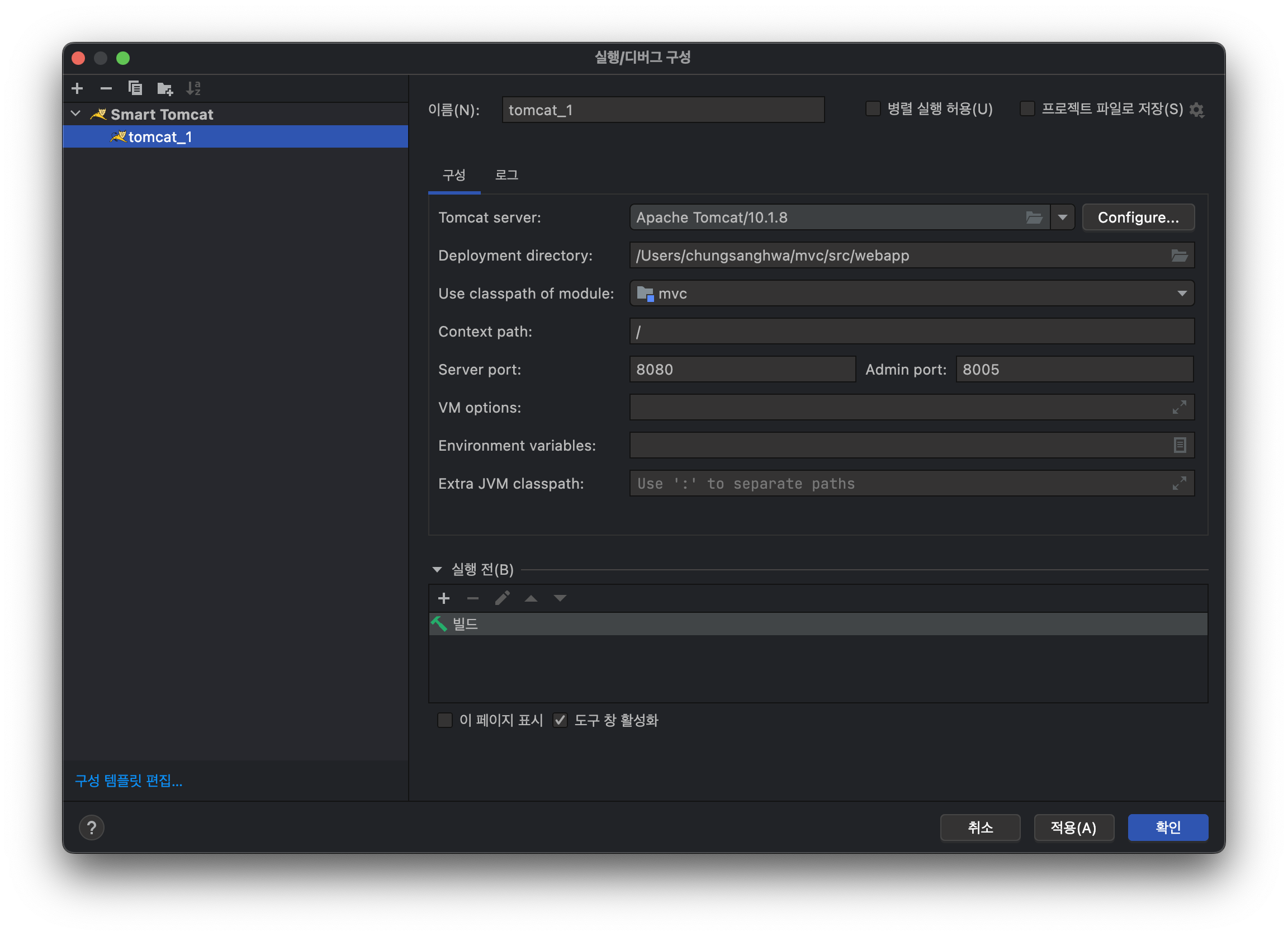Viewport: 1288px width, 936px height.
Task: Toggle 프로젝트 파일로 저장 checkbox
Action: 1028,110
